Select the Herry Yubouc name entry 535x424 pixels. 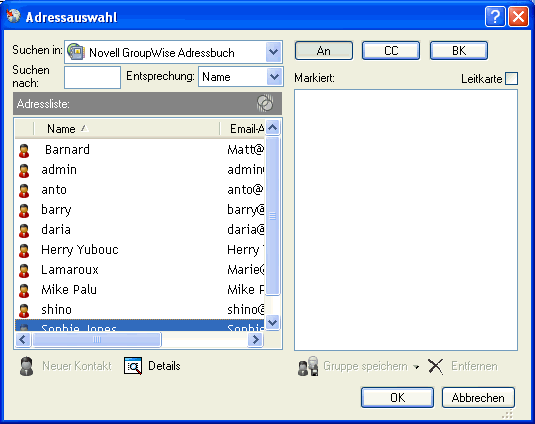(x=80, y=250)
